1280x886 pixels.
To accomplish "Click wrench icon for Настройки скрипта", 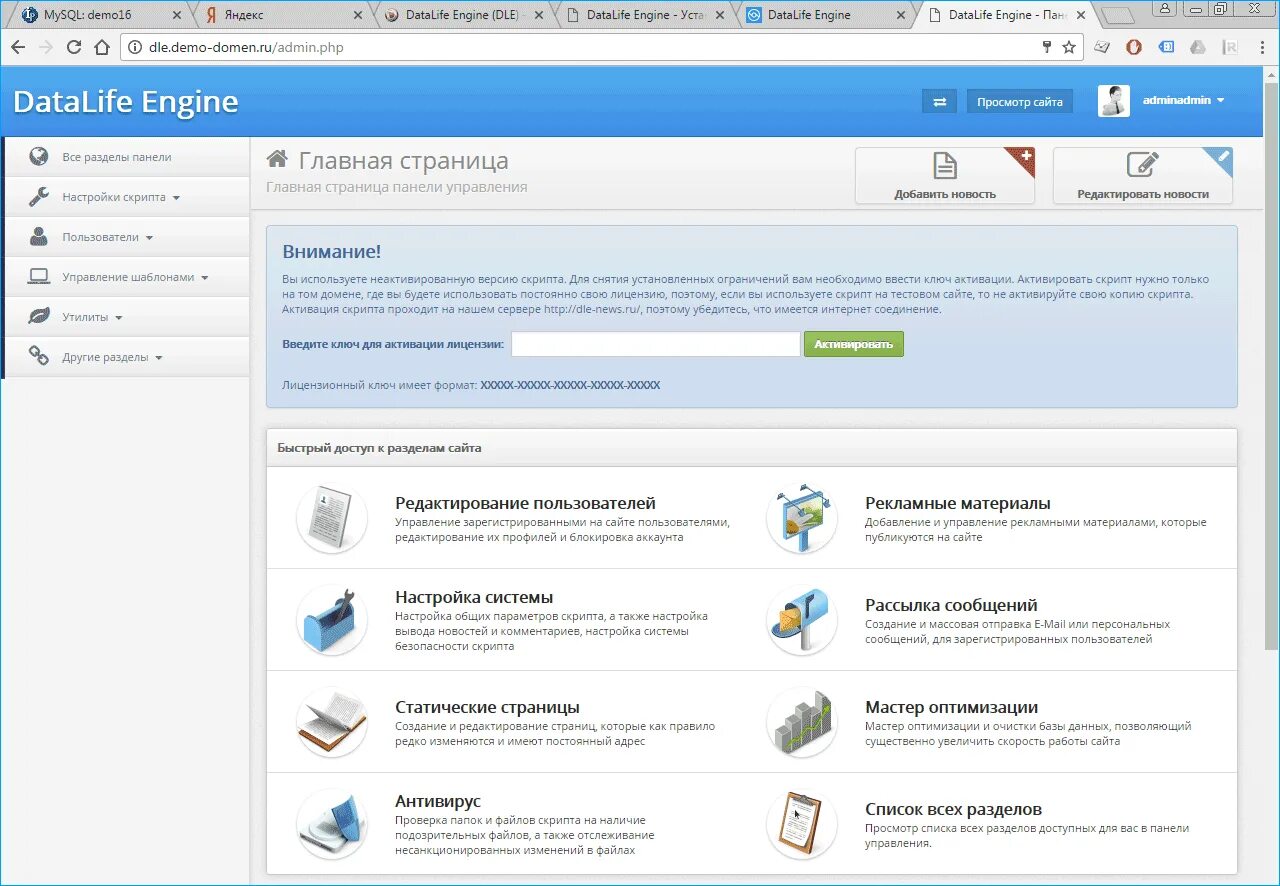I will pos(39,196).
